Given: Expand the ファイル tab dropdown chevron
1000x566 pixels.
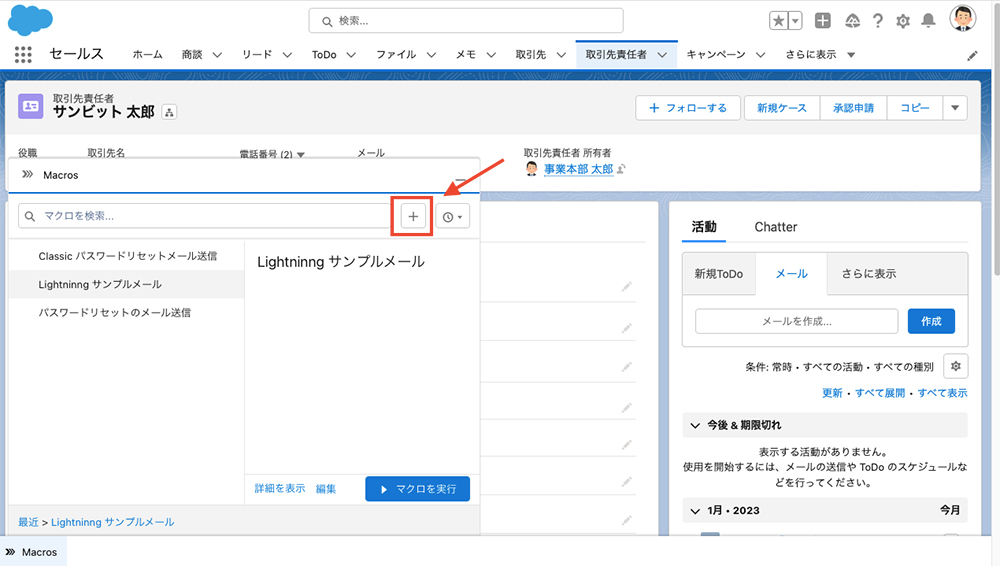Looking at the screenshot, I should click(431, 55).
